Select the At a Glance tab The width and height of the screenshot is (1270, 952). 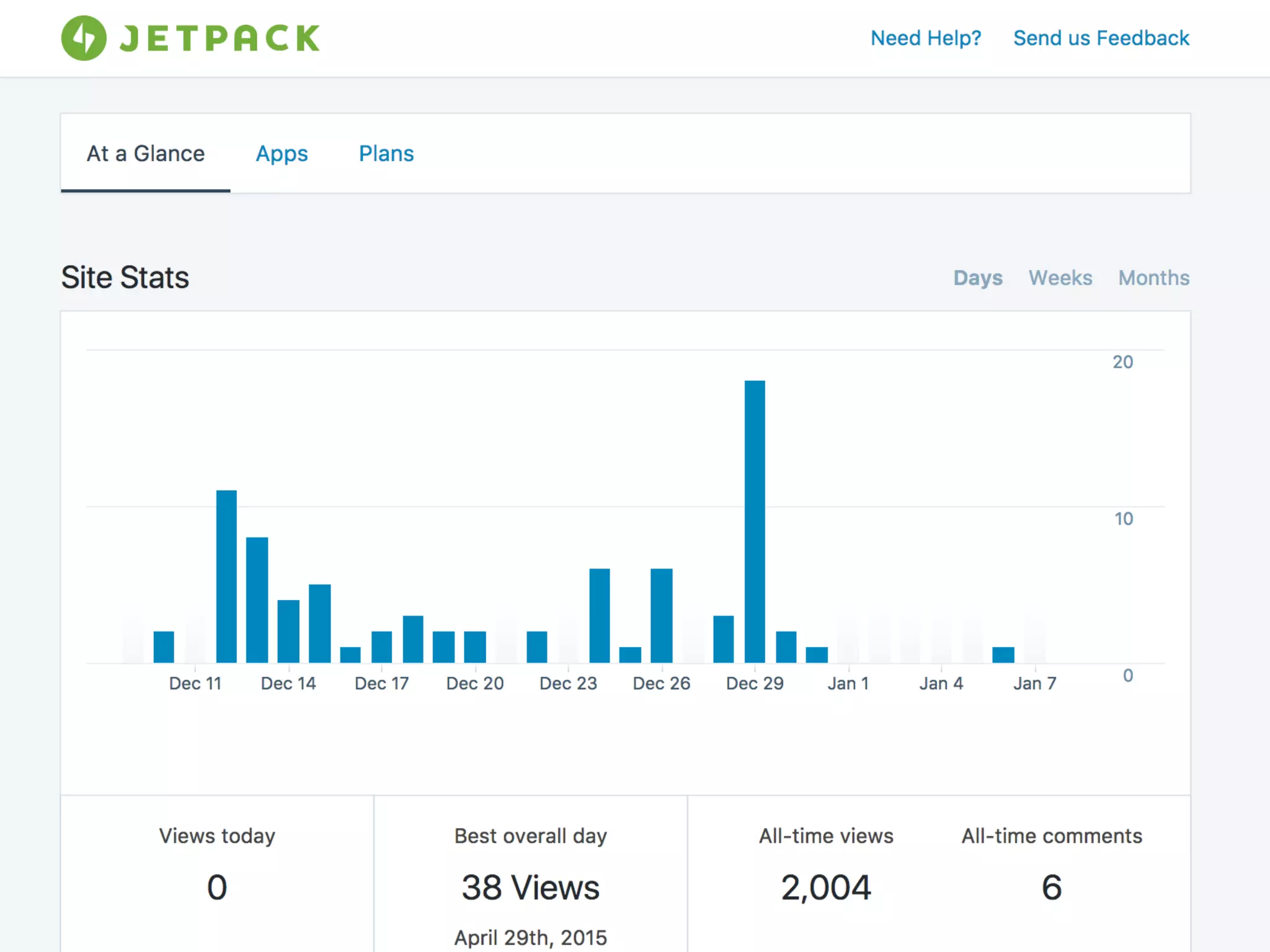coord(145,154)
